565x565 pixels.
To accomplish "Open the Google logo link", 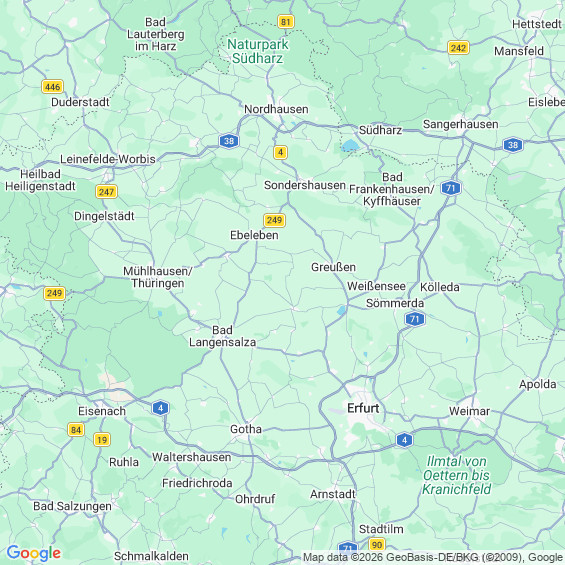I will [x=34, y=553].
